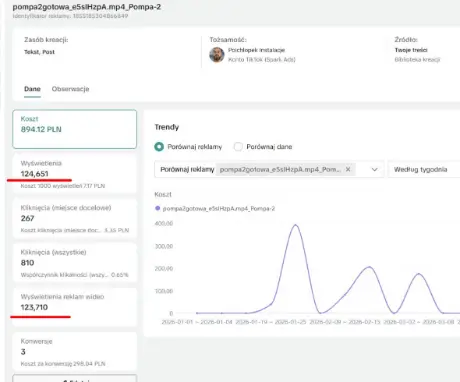This screenshot has height=382, width=460.
Task: Switch to the Dane tab
Action: [32, 89]
